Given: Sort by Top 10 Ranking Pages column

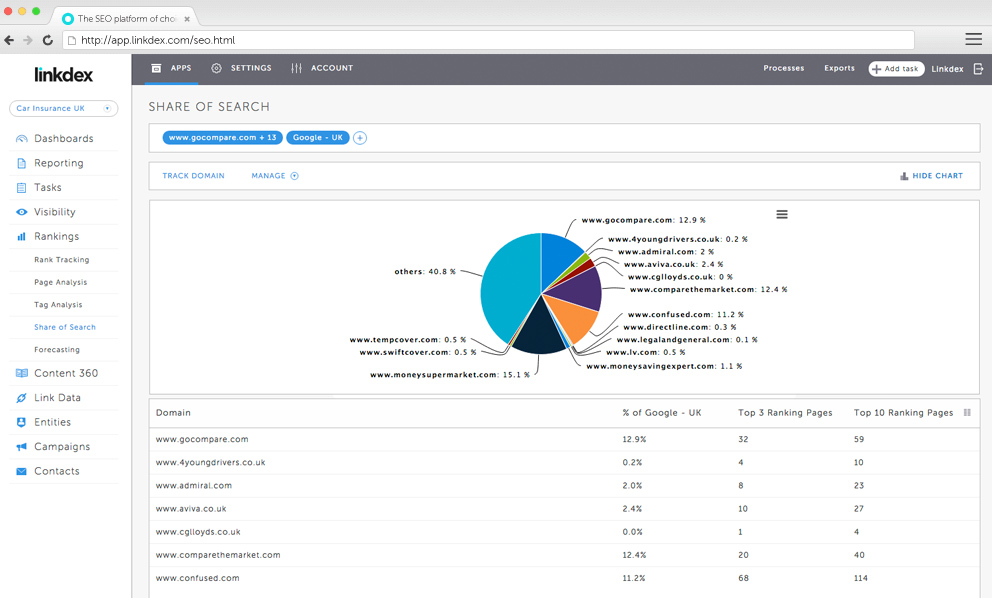Looking at the screenshot, I should pos(903,413).
